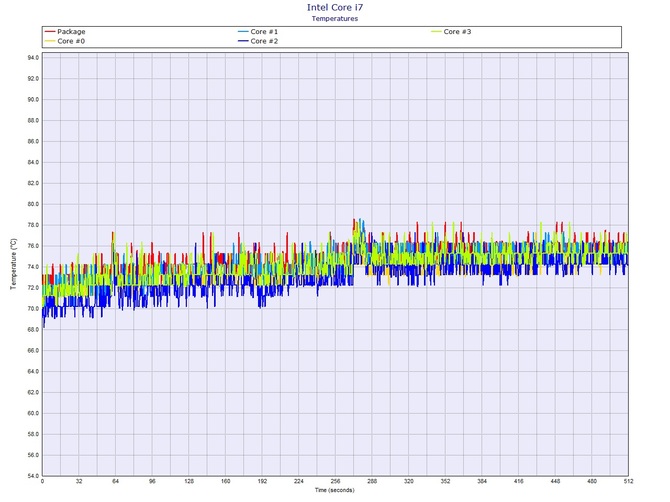Click the red Package legend line swatch
Screen dimensions: 670x502
point(50,32)
